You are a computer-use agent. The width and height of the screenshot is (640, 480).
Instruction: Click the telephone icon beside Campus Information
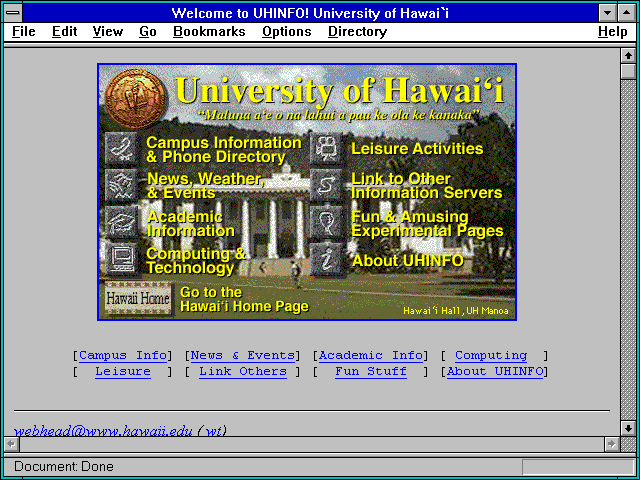pyautogui.click(x=121, y=149)
